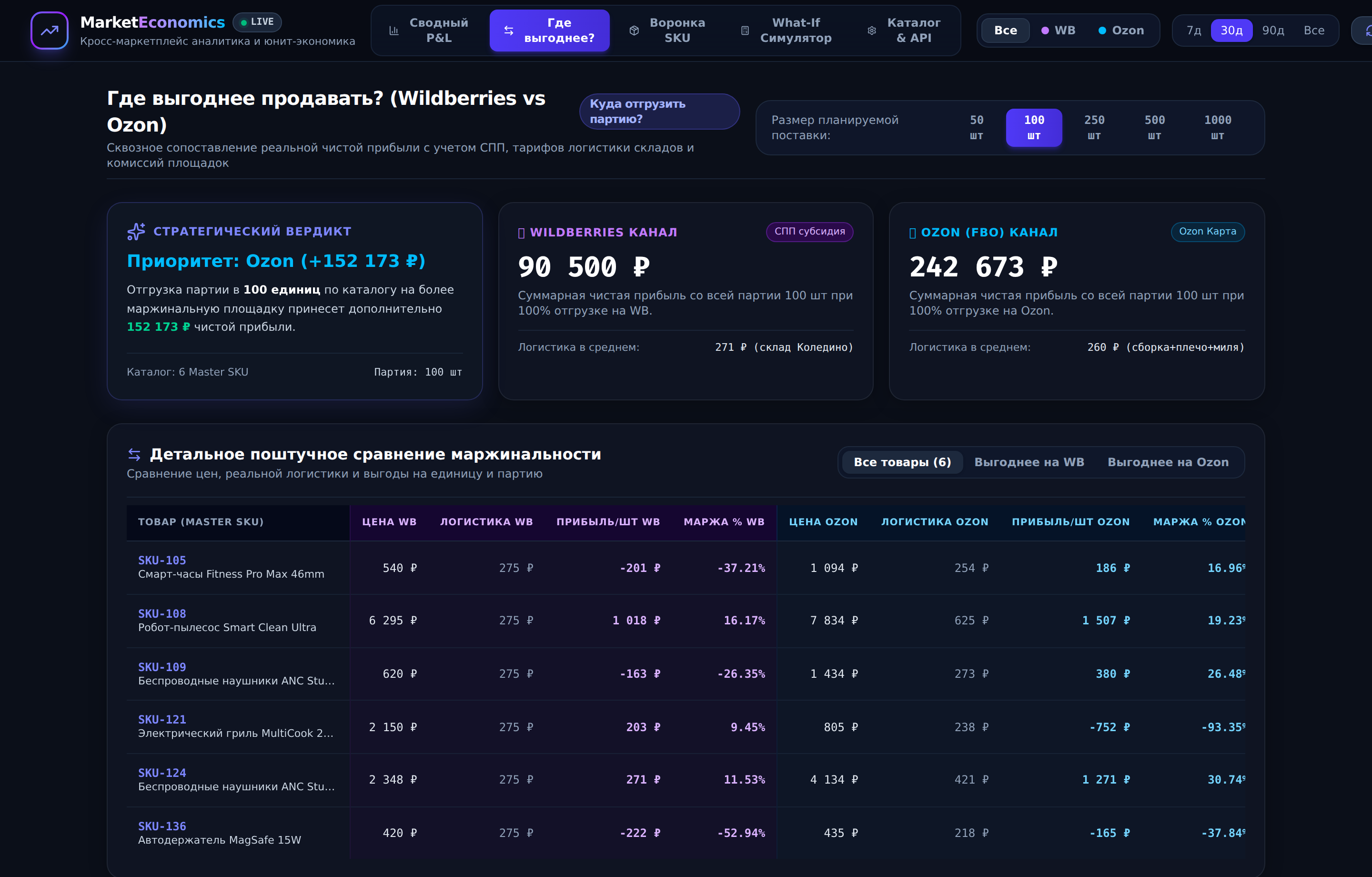The width and height of the screenshot is (1372, 877).
Task: Click the gear icon in Каталог & API
Action: click(x=872, y=30)
